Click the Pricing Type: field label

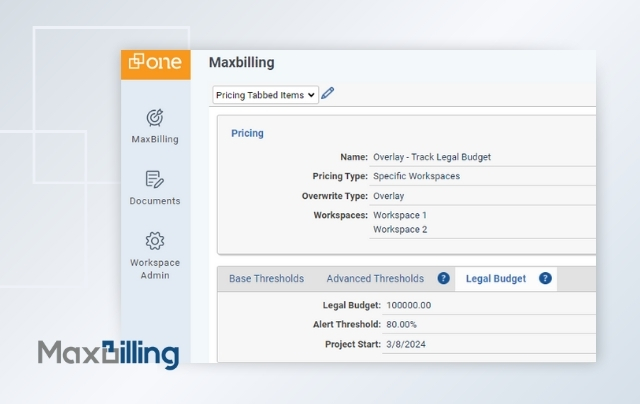point(340,176)
